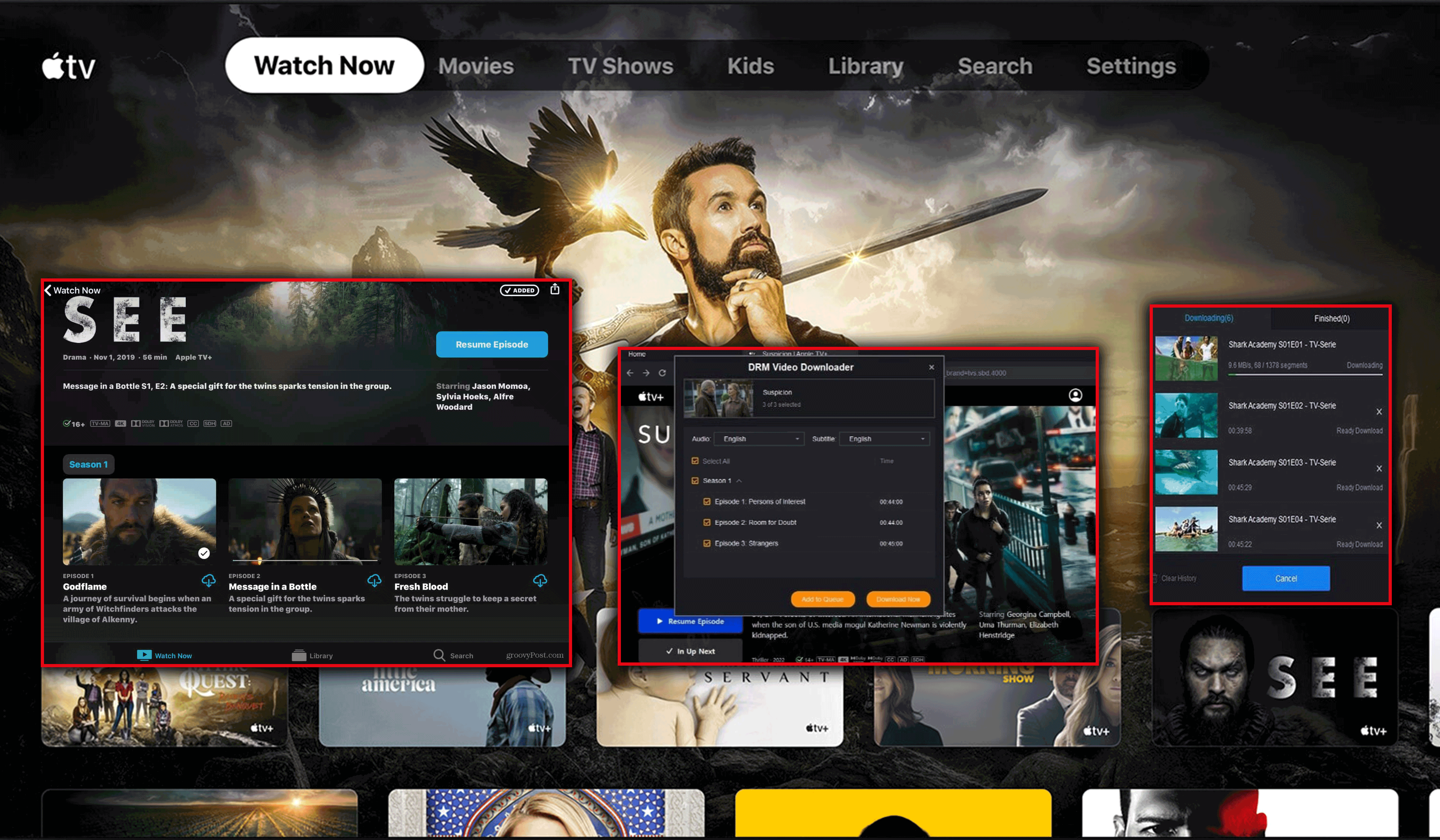Open the Godflame episode thumbnail
The image size is (1440, 840).
[x=139, y=521]
